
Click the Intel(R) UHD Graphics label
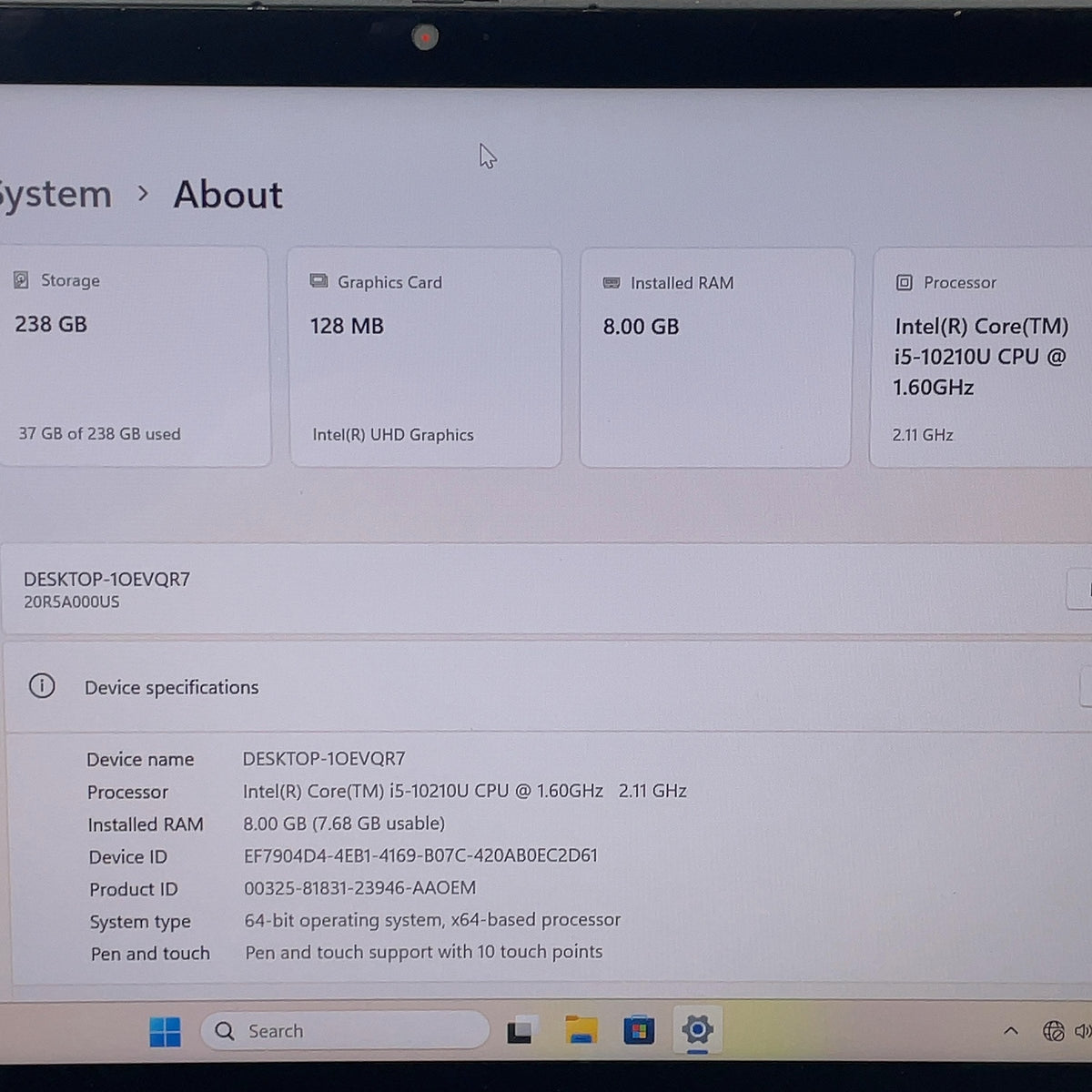pos(393,435)
